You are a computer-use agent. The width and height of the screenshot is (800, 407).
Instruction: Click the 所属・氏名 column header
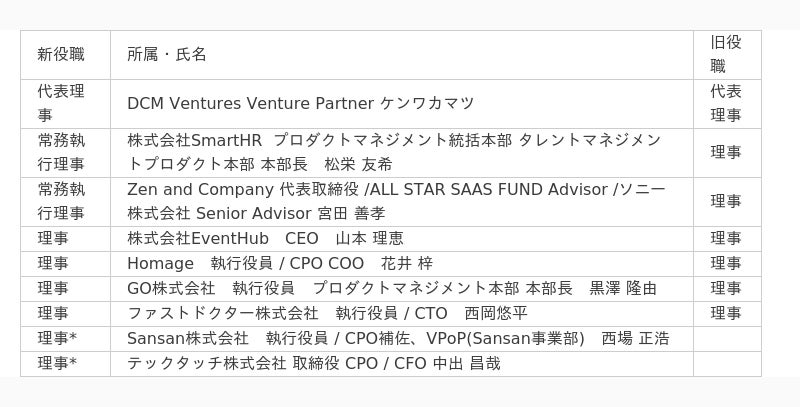(402, 55)
